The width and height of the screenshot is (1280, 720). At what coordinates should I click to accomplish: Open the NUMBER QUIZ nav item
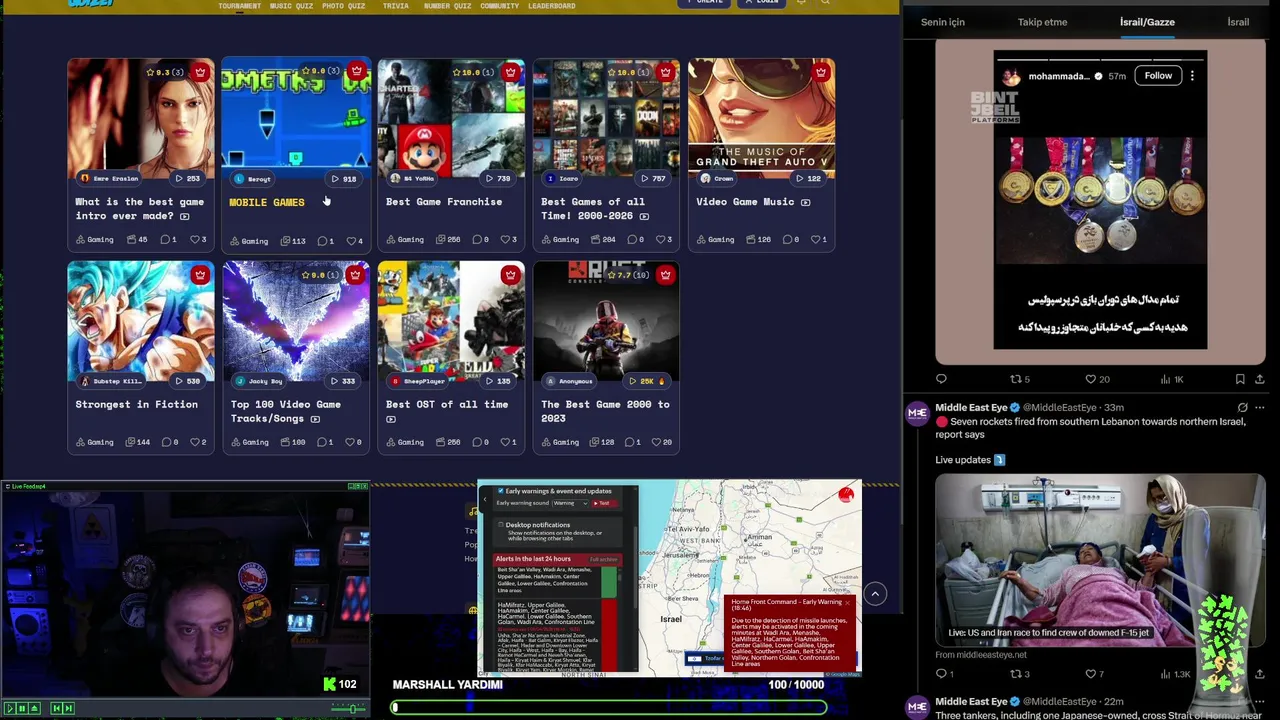point(447,6)
